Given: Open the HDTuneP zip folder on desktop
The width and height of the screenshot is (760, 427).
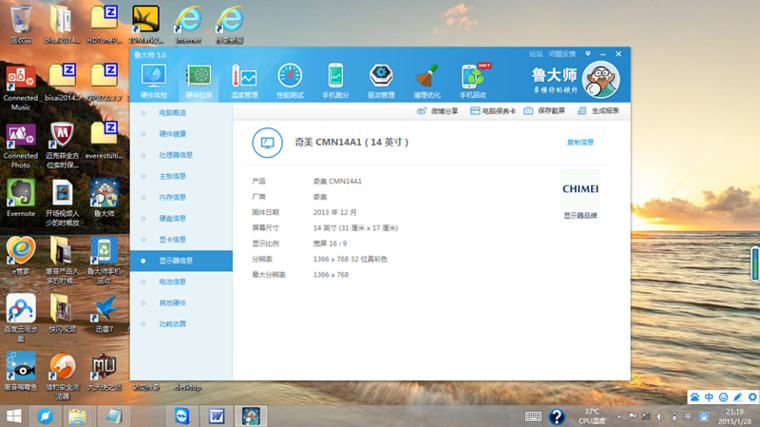Looking at the screenshot, I should coord(104,24).
